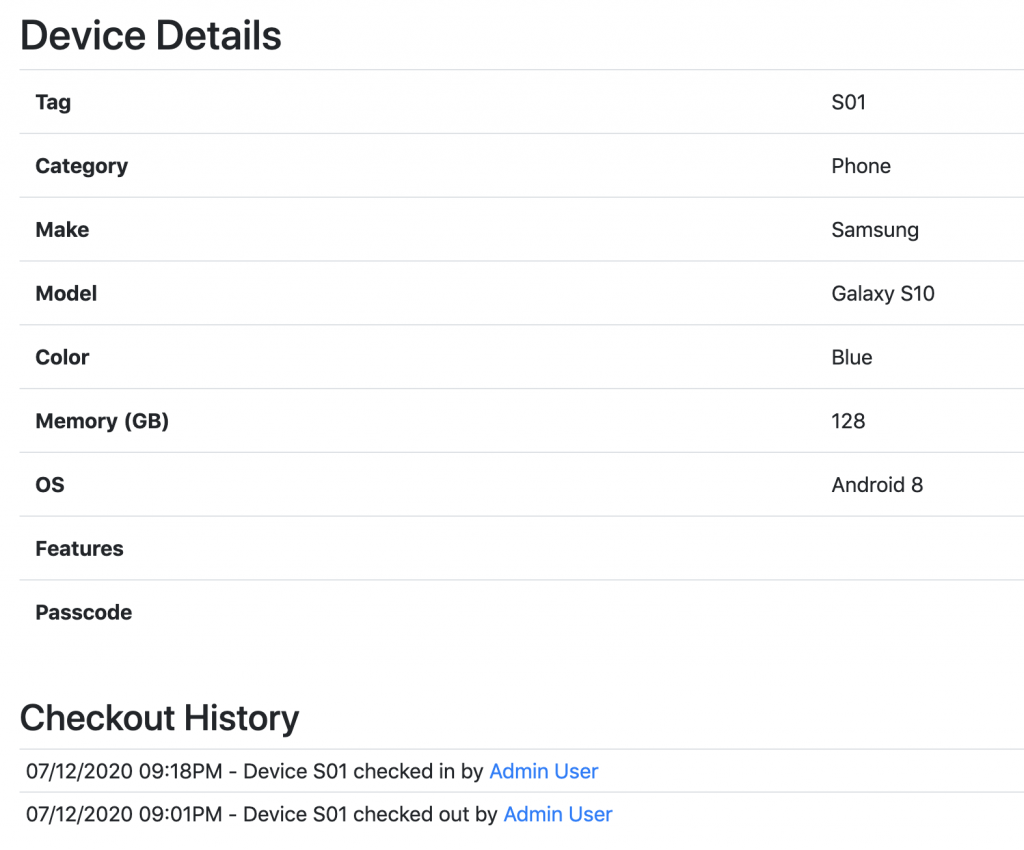
Task: Select the Passcode row label
Action: [83, 613]
